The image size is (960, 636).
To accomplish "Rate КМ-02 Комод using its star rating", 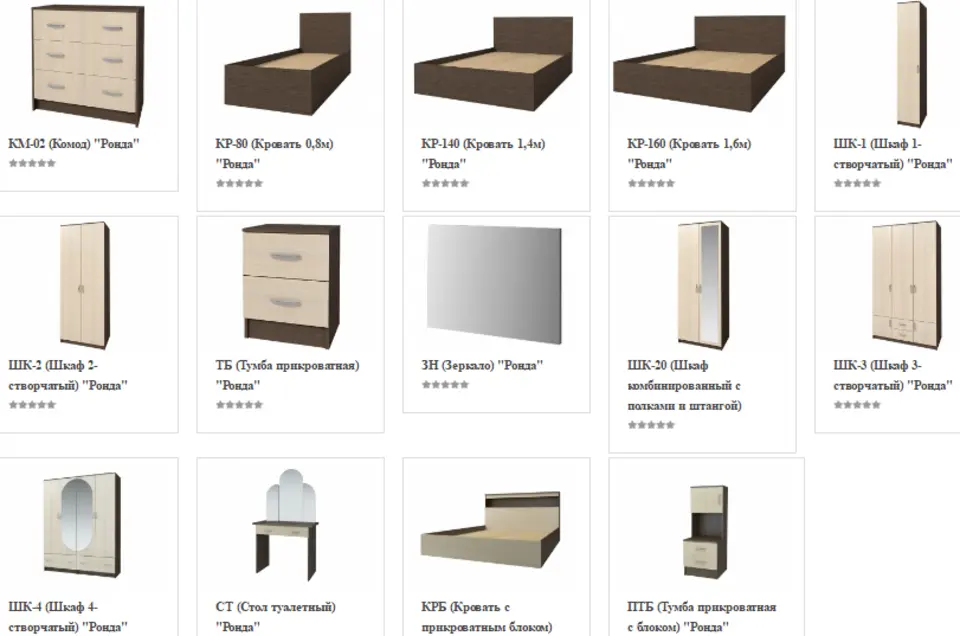I will 32,163.
